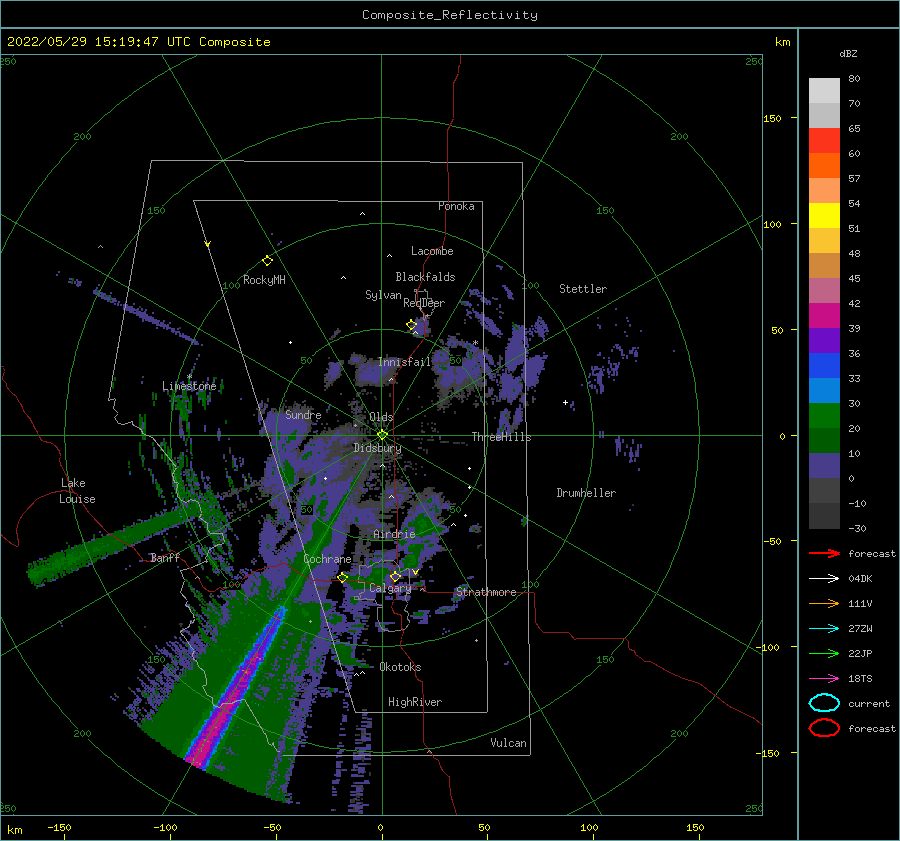Click the 'Lake Louise' label
The width and height of the screenshot is (900, 841).
coord(77,491)
